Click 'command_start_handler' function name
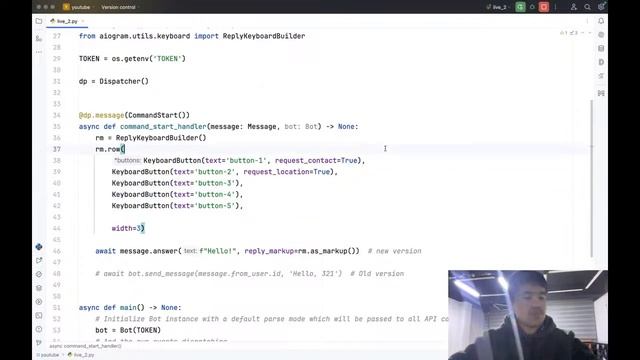The height and width of the screenshot is (360, 640). coord(163,127)
